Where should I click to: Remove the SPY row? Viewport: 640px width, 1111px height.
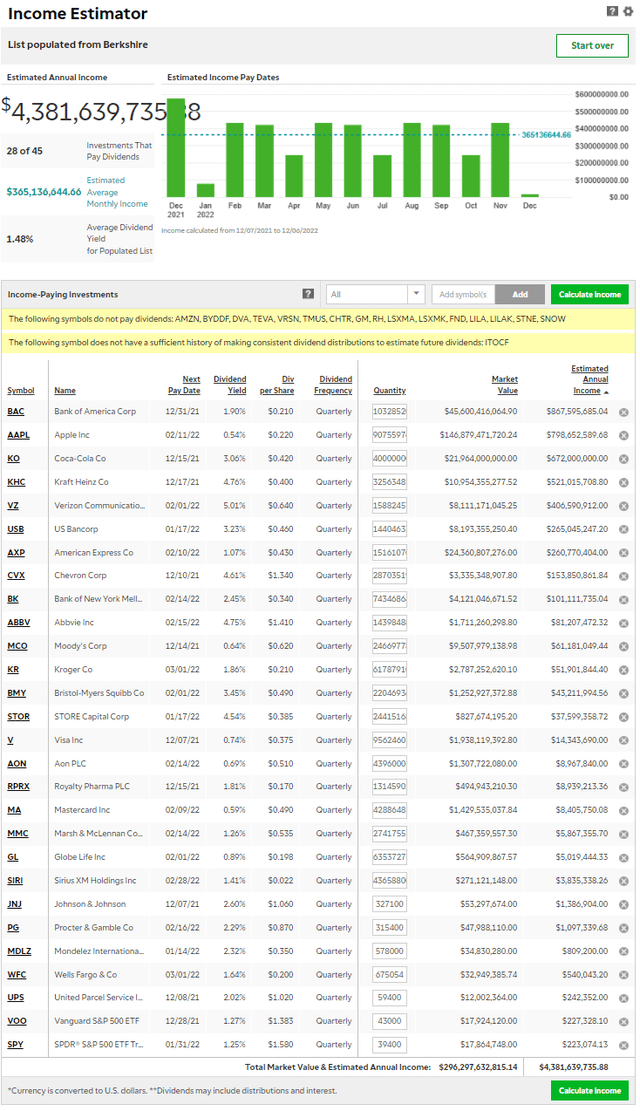point(624,1045)
